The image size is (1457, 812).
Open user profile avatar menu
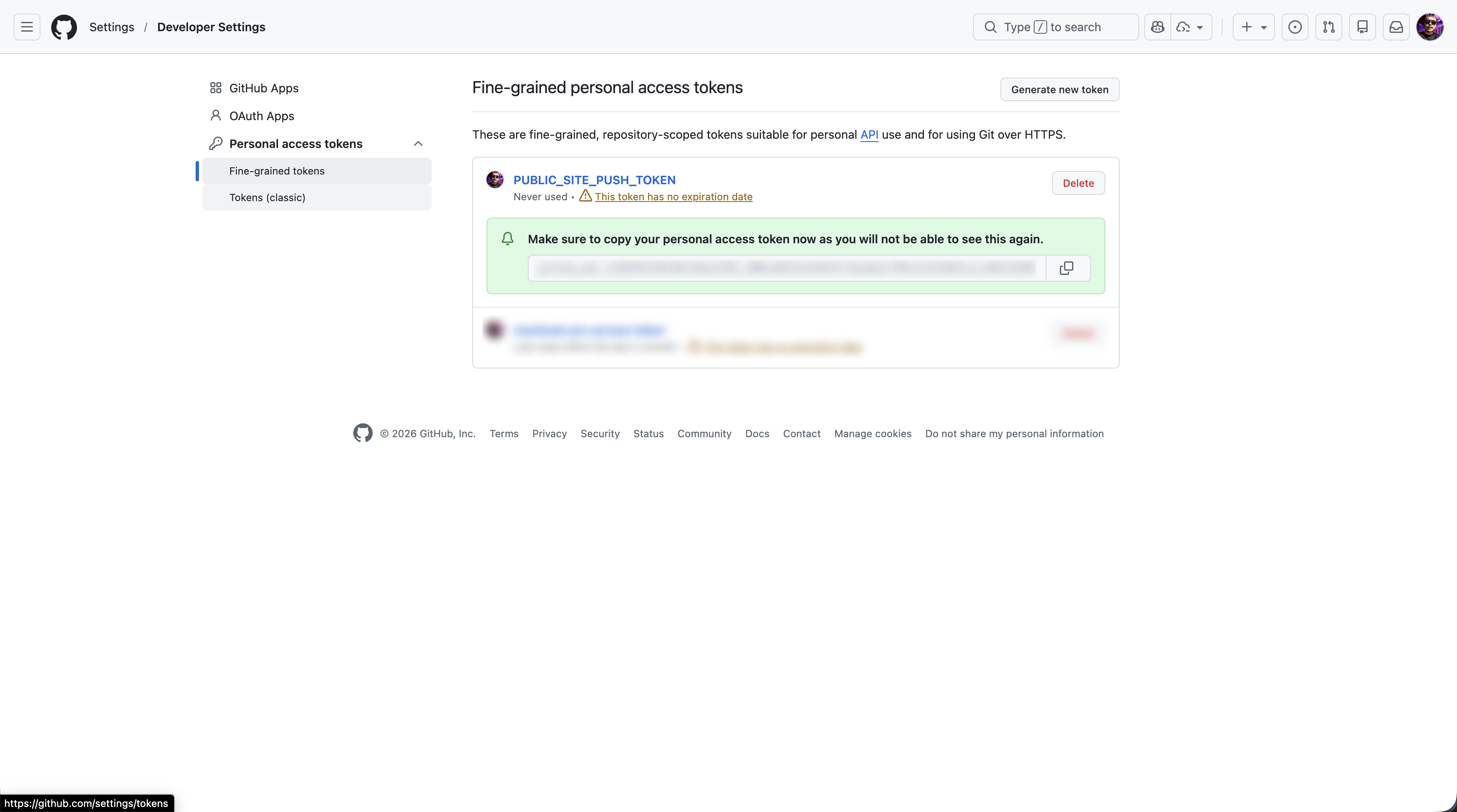click(1430, 27)
